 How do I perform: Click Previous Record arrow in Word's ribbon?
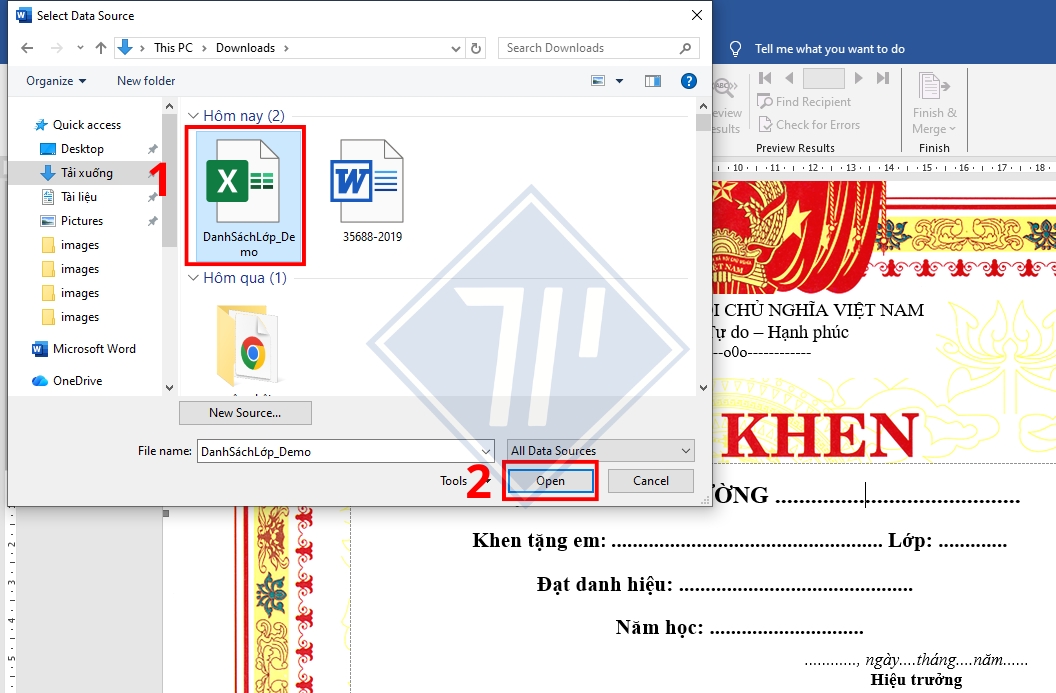(789, 78)
